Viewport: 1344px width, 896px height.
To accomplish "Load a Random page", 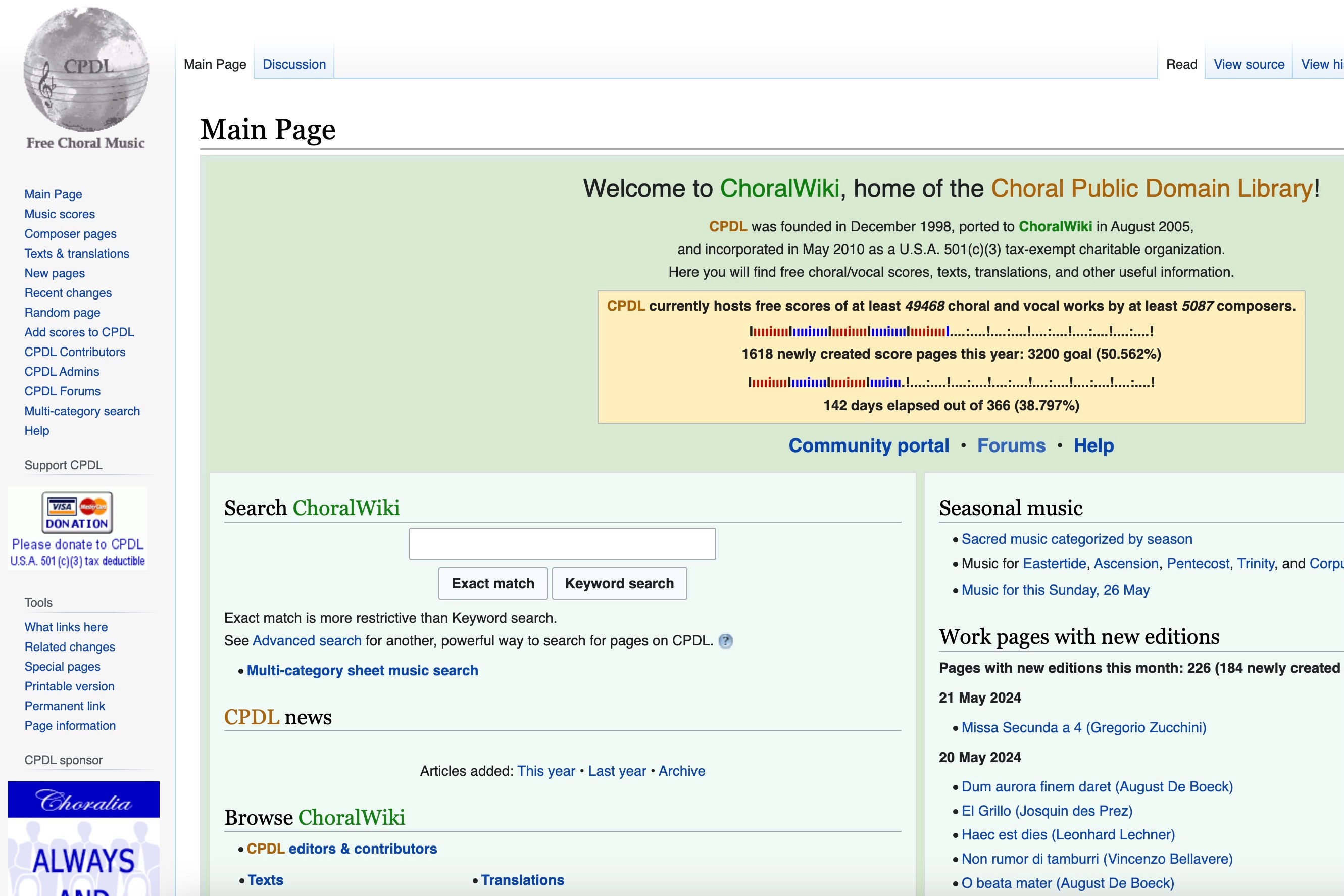I will pyautogui.click(x=62, y=313).
